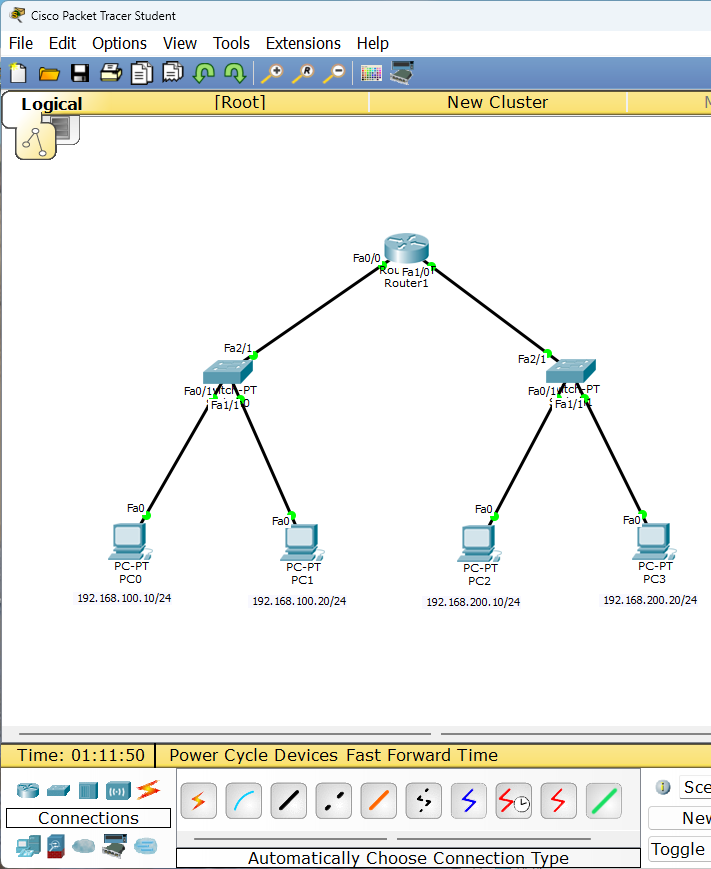Choose the light blue console cable
The height and width of the screenshot is (869, 711).
[x=243, y=801]
